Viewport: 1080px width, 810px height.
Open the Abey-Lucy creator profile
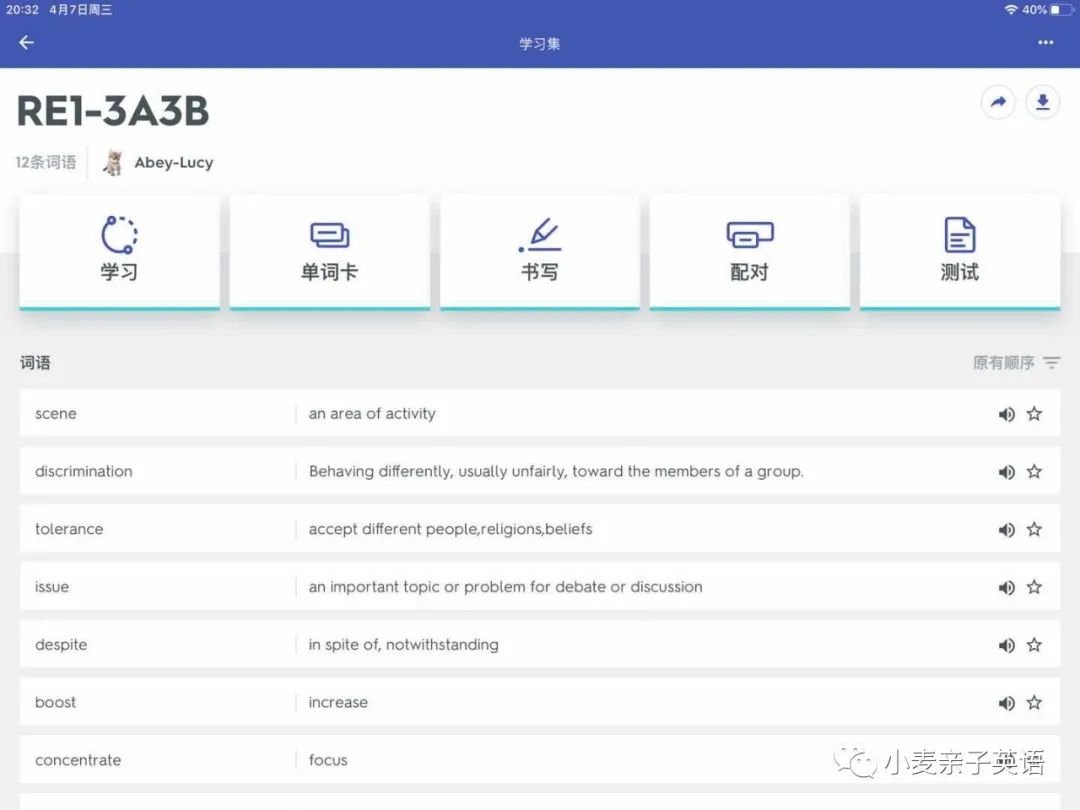coord(174,163)
